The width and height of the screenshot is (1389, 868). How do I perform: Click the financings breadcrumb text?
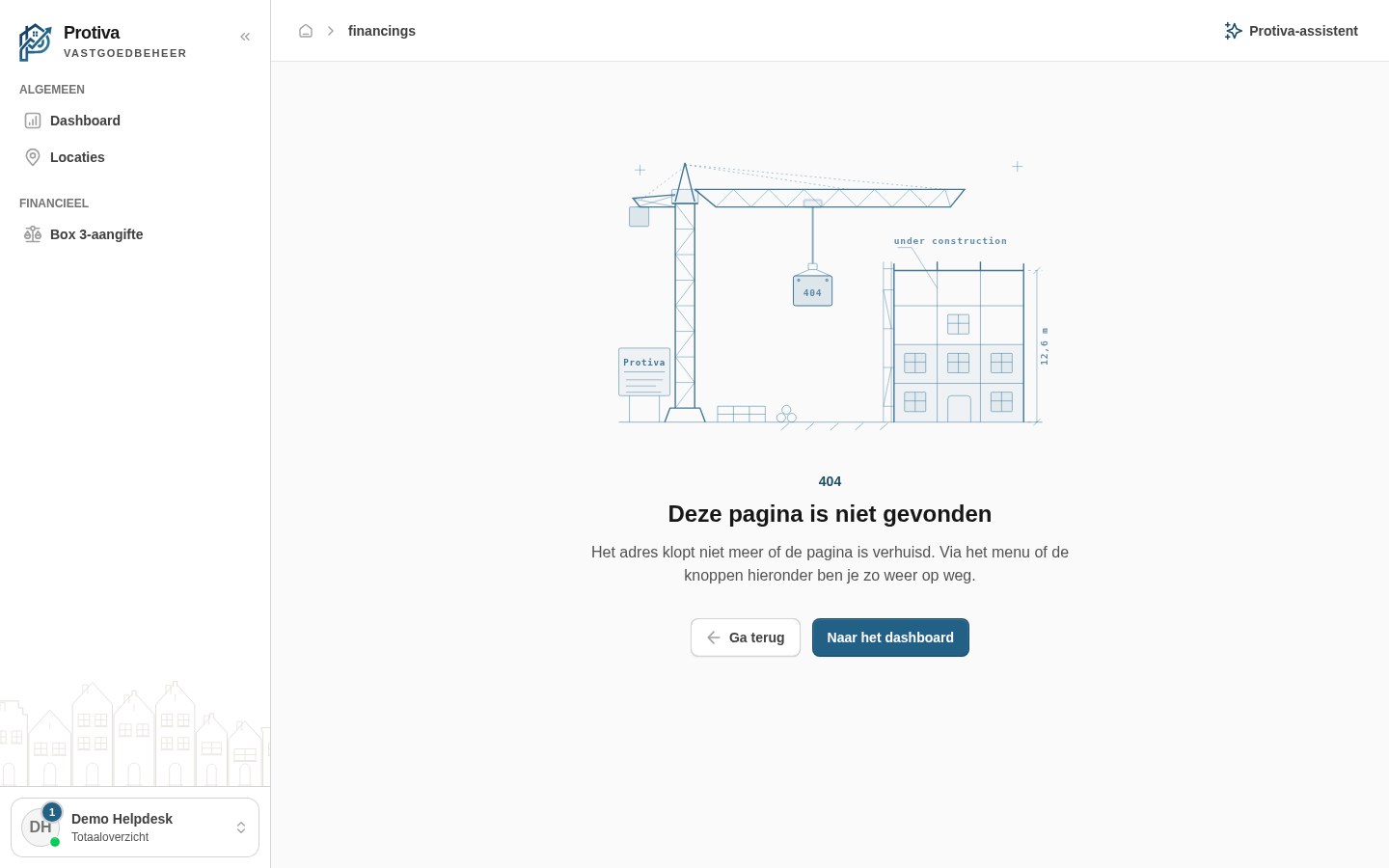[x=382, y=31]
